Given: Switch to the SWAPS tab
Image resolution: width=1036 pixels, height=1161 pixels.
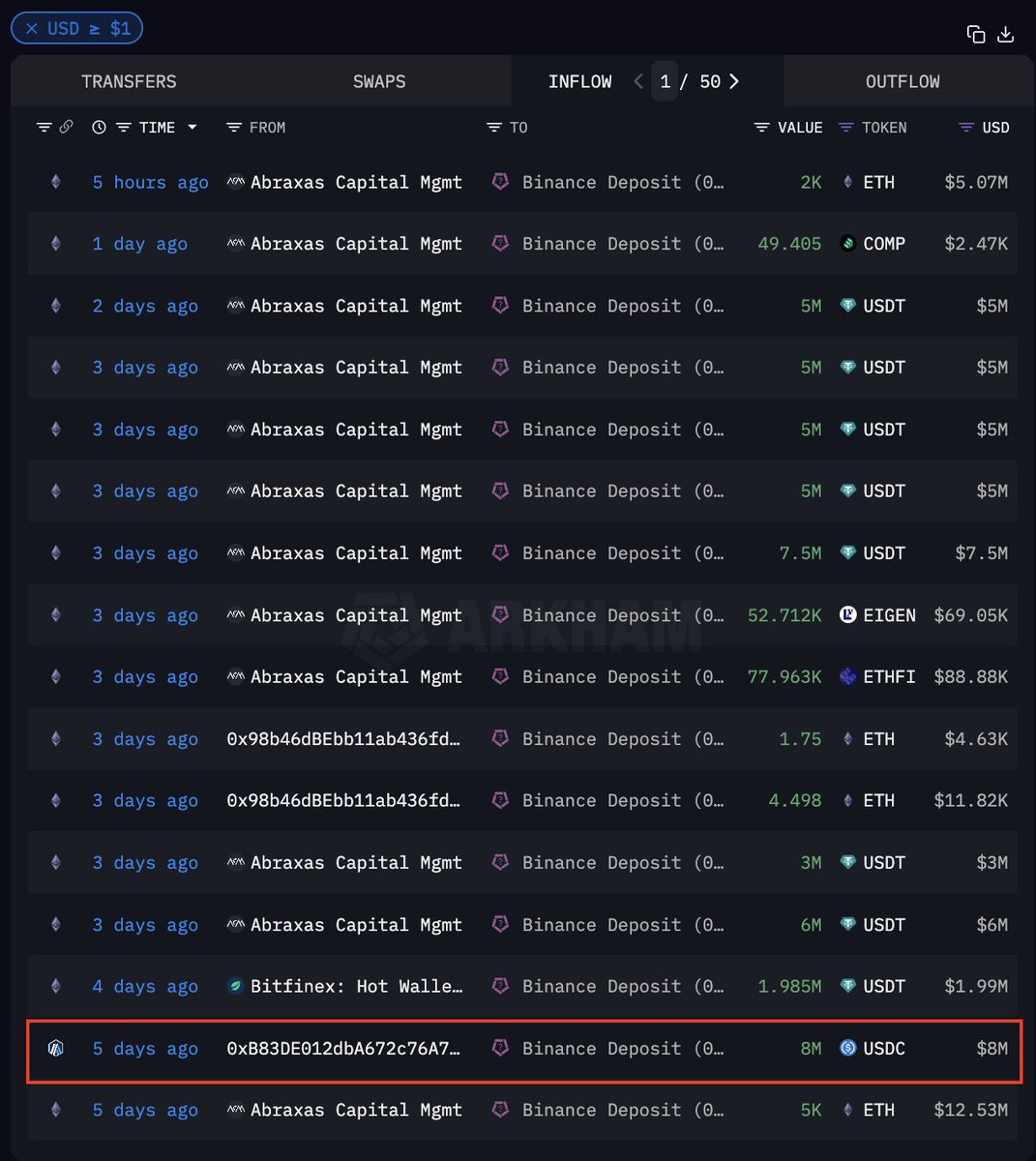Looking at the screenshot, I should [379, 81].
